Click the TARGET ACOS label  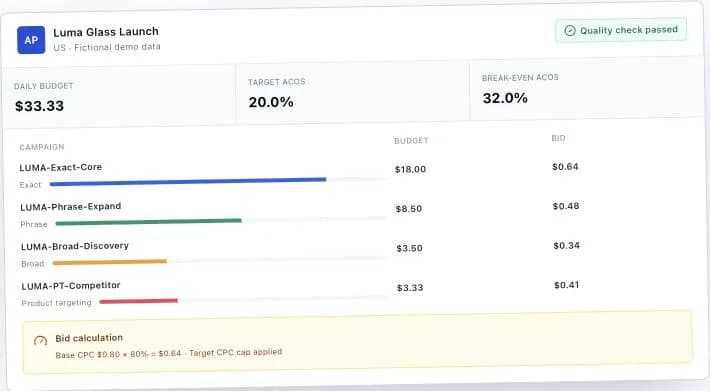pos(277,82)
